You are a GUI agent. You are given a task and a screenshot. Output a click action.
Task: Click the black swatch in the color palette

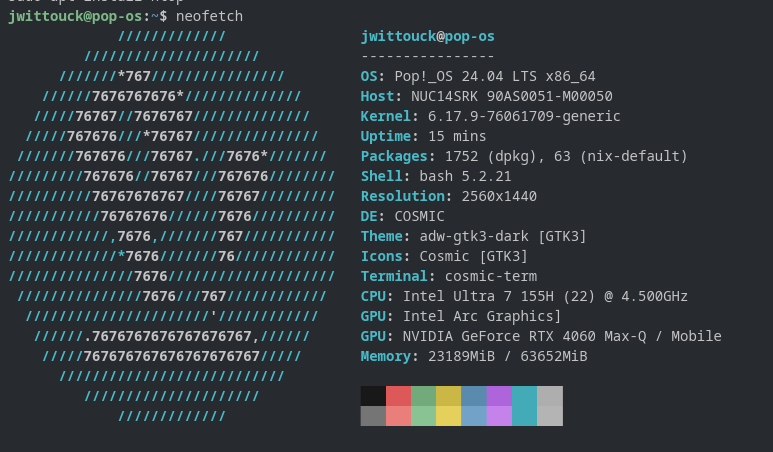pos(373,396)
